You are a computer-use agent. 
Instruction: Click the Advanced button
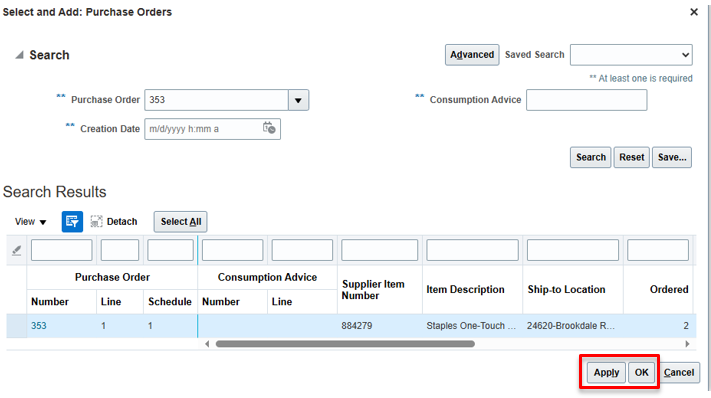[x=472, y=55]
